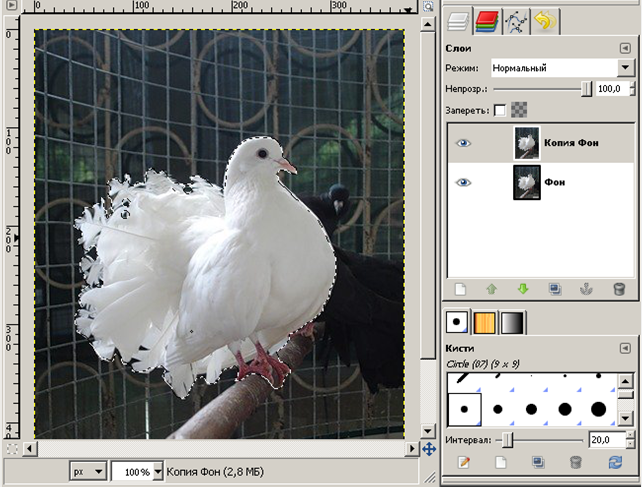Toggle Quick Mask at canvas corner
The height and width of the screenshot is (487, 642).
tap(12, 449)
